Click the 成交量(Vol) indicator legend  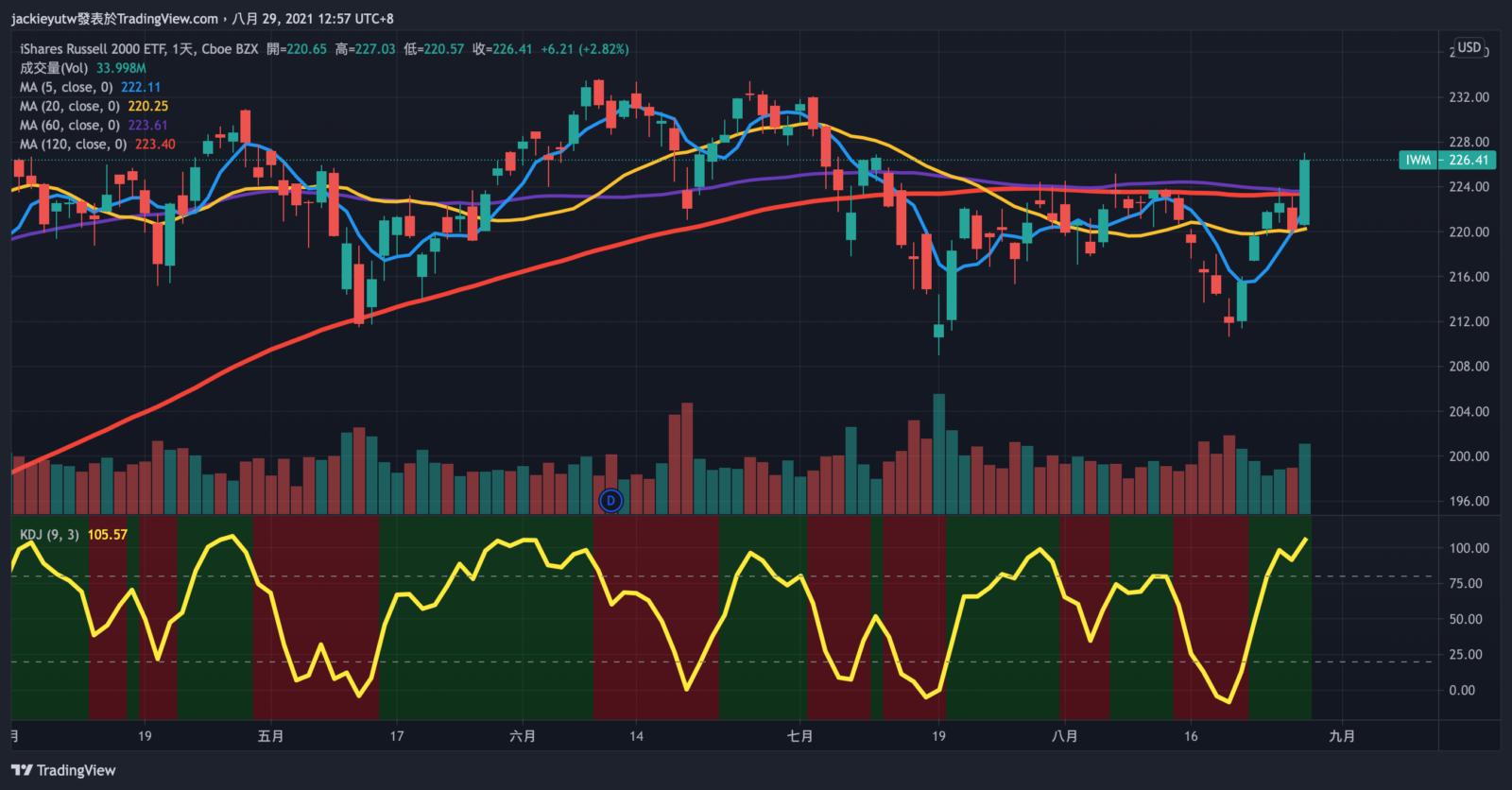54,68
